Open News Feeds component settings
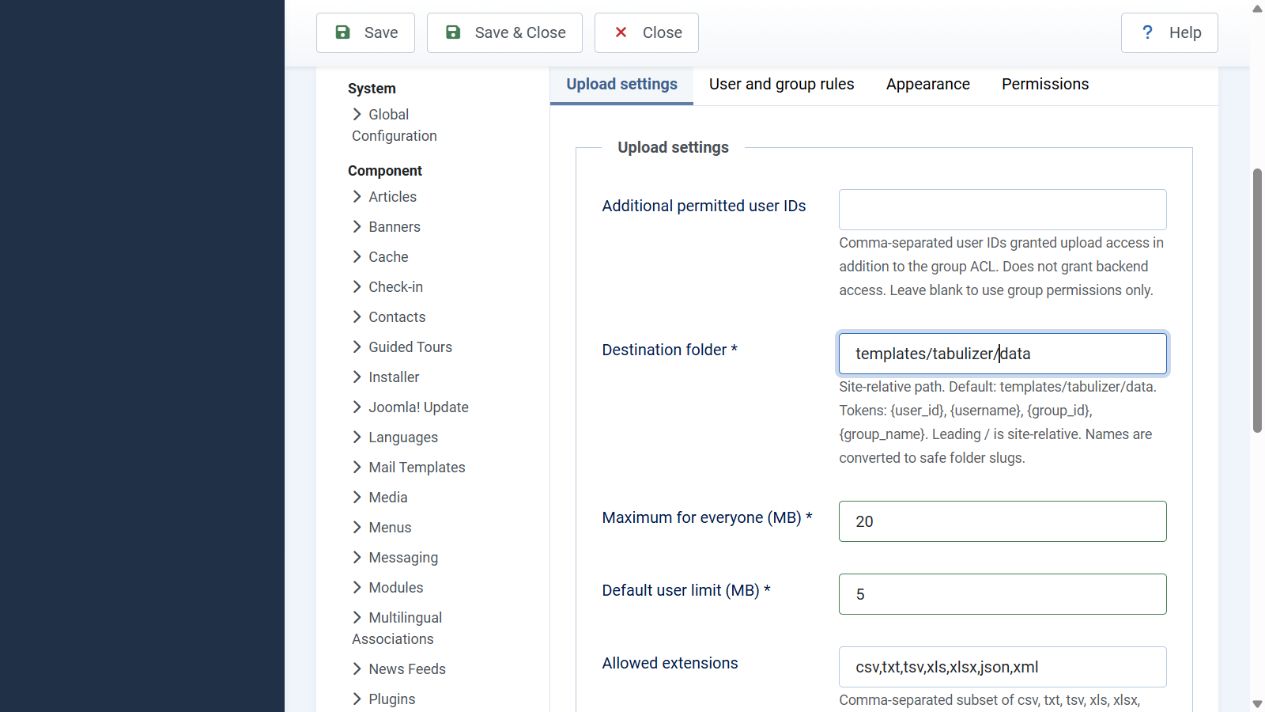Viewport: 1265px width, 712px height. point(399,669)
